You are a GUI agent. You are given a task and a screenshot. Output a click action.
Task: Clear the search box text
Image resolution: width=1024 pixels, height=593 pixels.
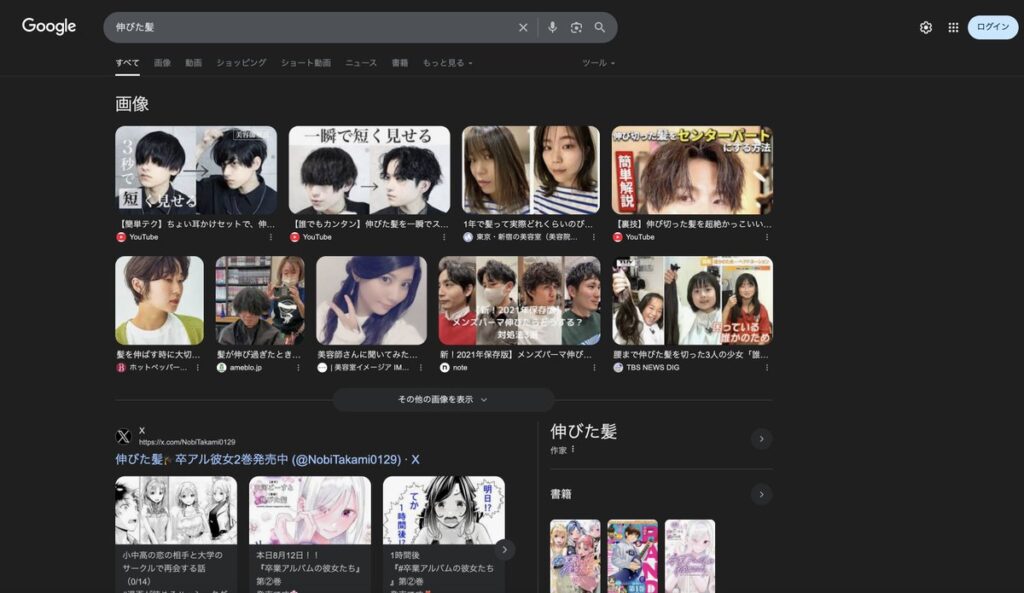523,28
